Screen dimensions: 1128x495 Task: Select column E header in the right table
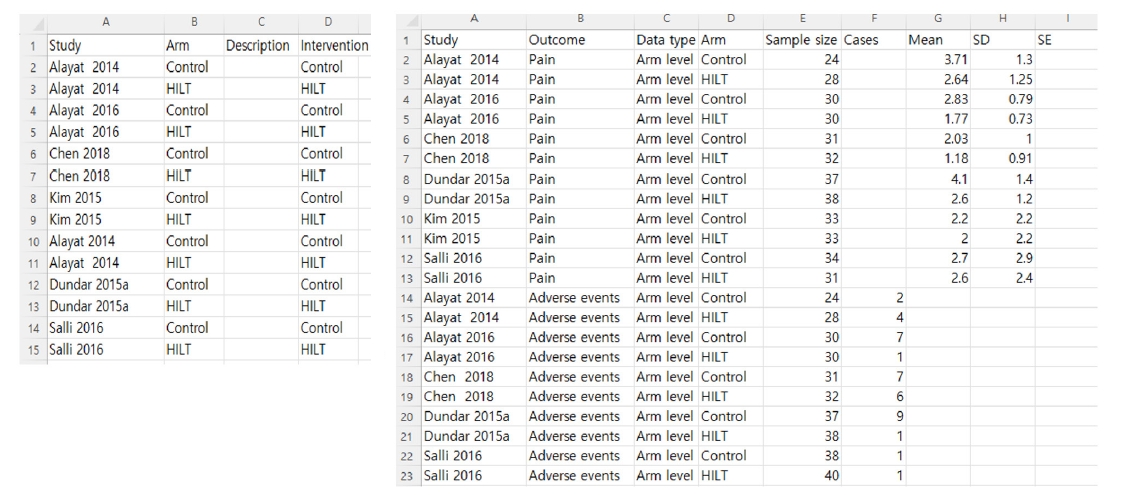click(x=802, y=17)
